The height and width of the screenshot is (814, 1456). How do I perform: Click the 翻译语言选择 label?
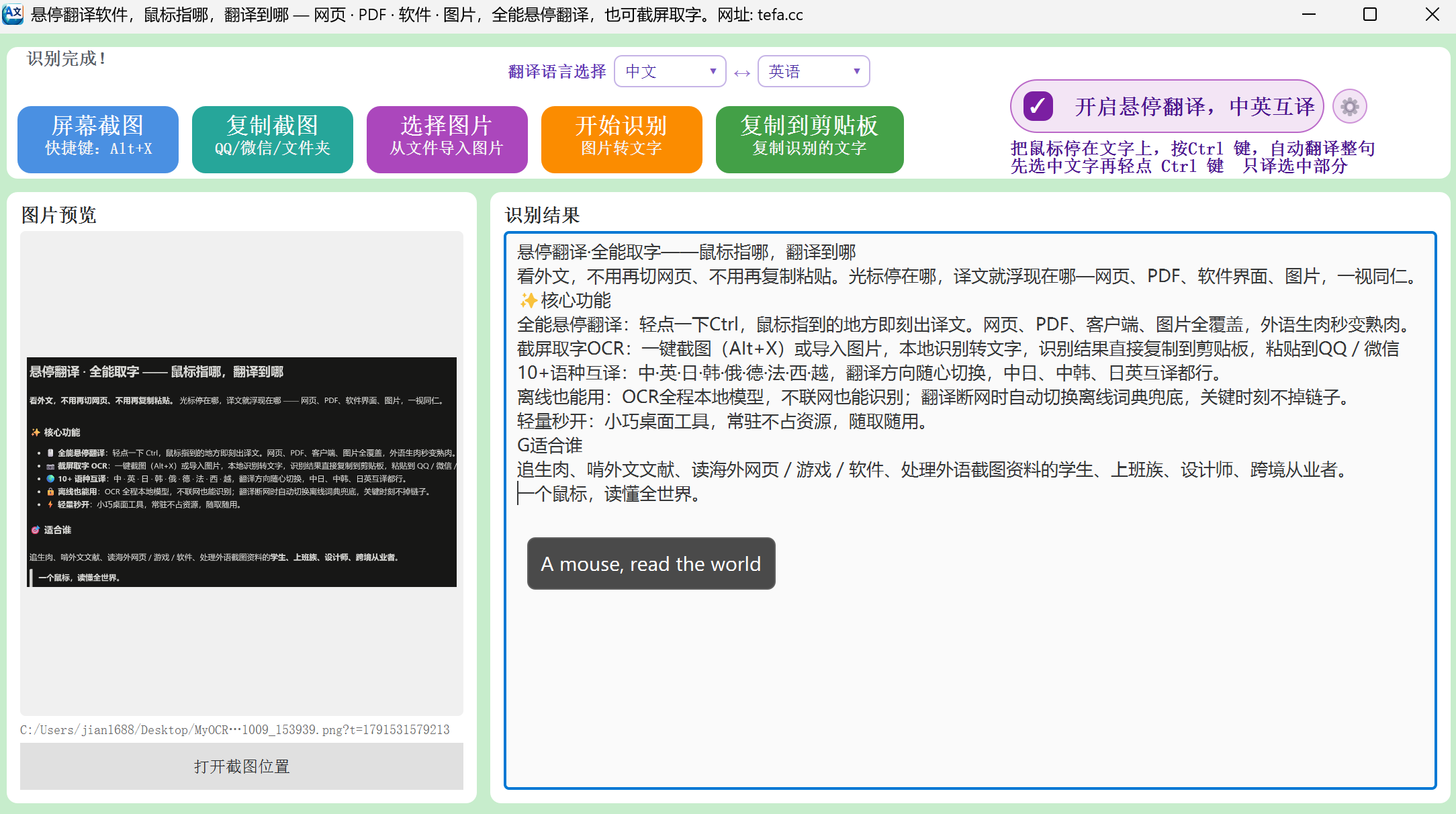coord(557,72)
